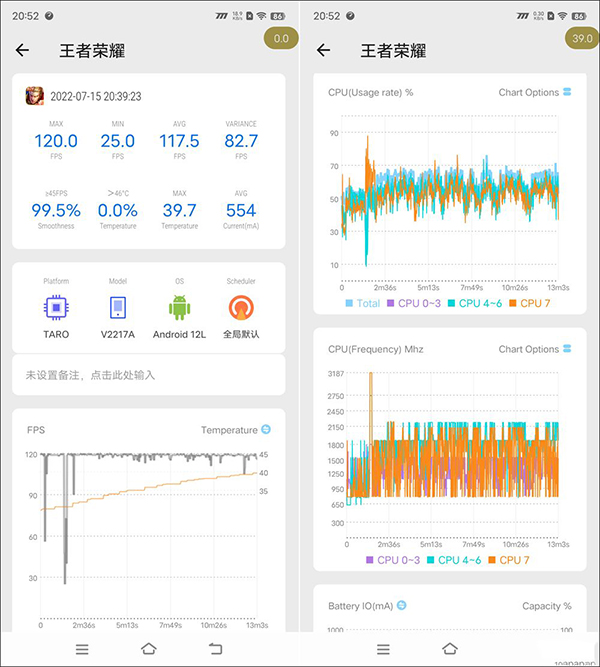Toggle CPU 4~6 in frequency legend
This screenshot has width=600, height=667.
pos(454,560)
